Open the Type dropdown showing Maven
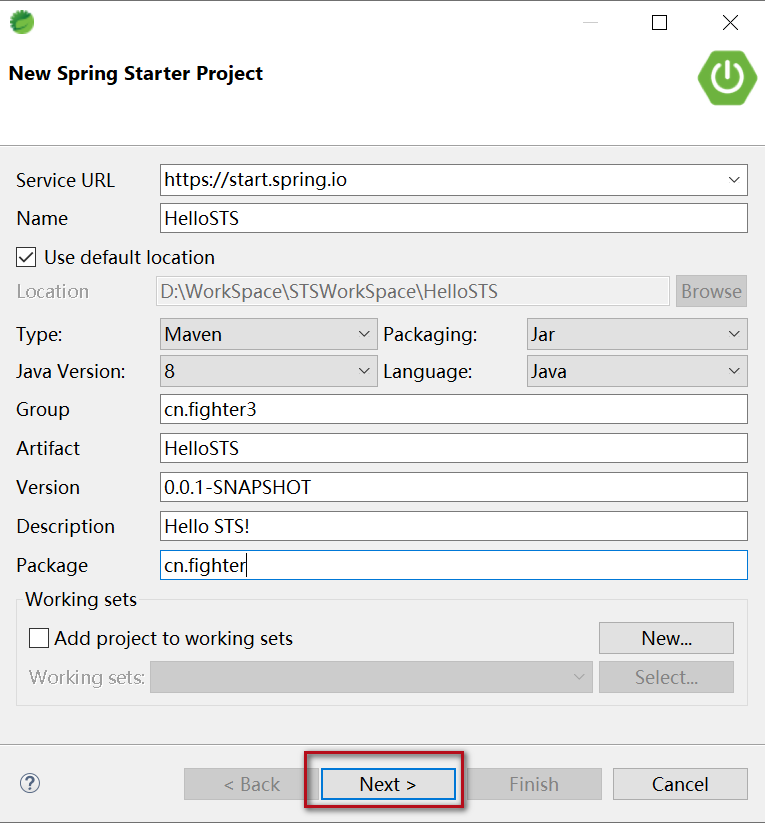Image resolution: width=765 pixels, height=823 pixels. 268,333
